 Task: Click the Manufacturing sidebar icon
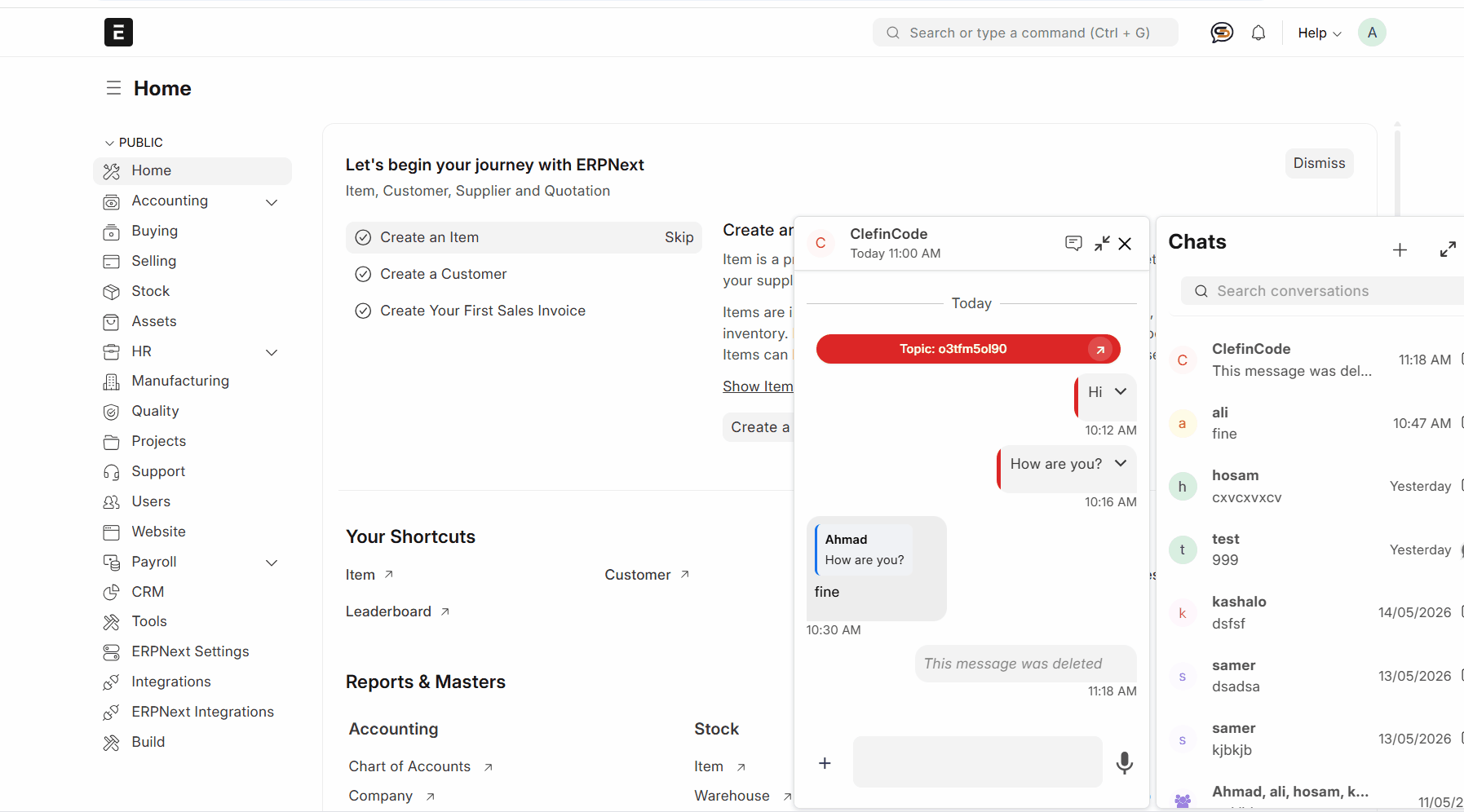pyautogui.click(x=112, y=382)
